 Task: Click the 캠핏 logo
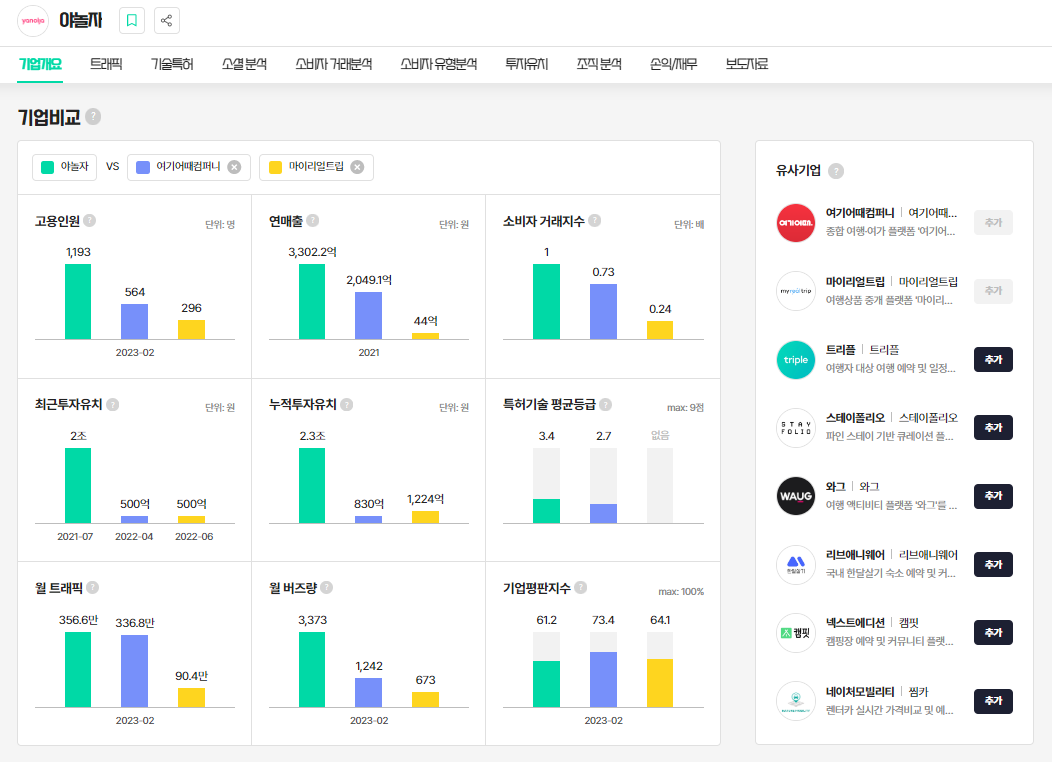[x=796, y=633]
